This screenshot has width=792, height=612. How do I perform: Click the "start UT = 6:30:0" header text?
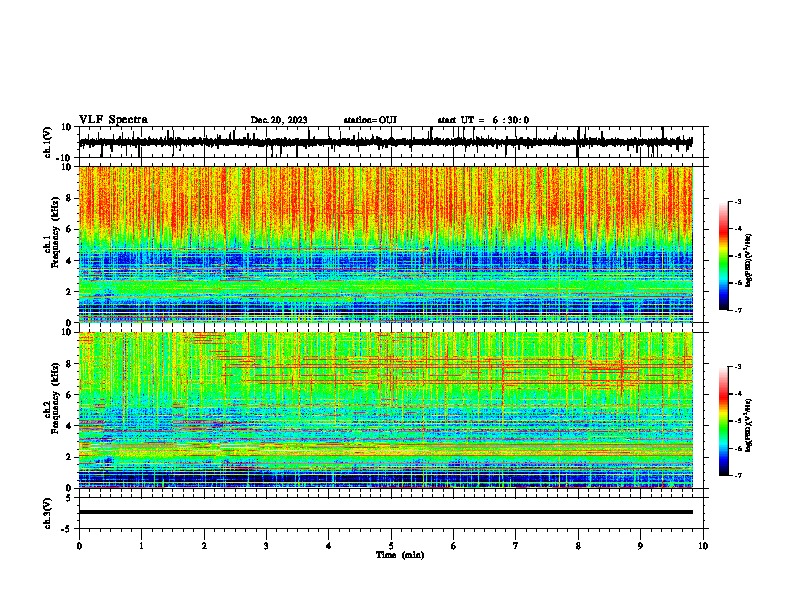point(483,120)
